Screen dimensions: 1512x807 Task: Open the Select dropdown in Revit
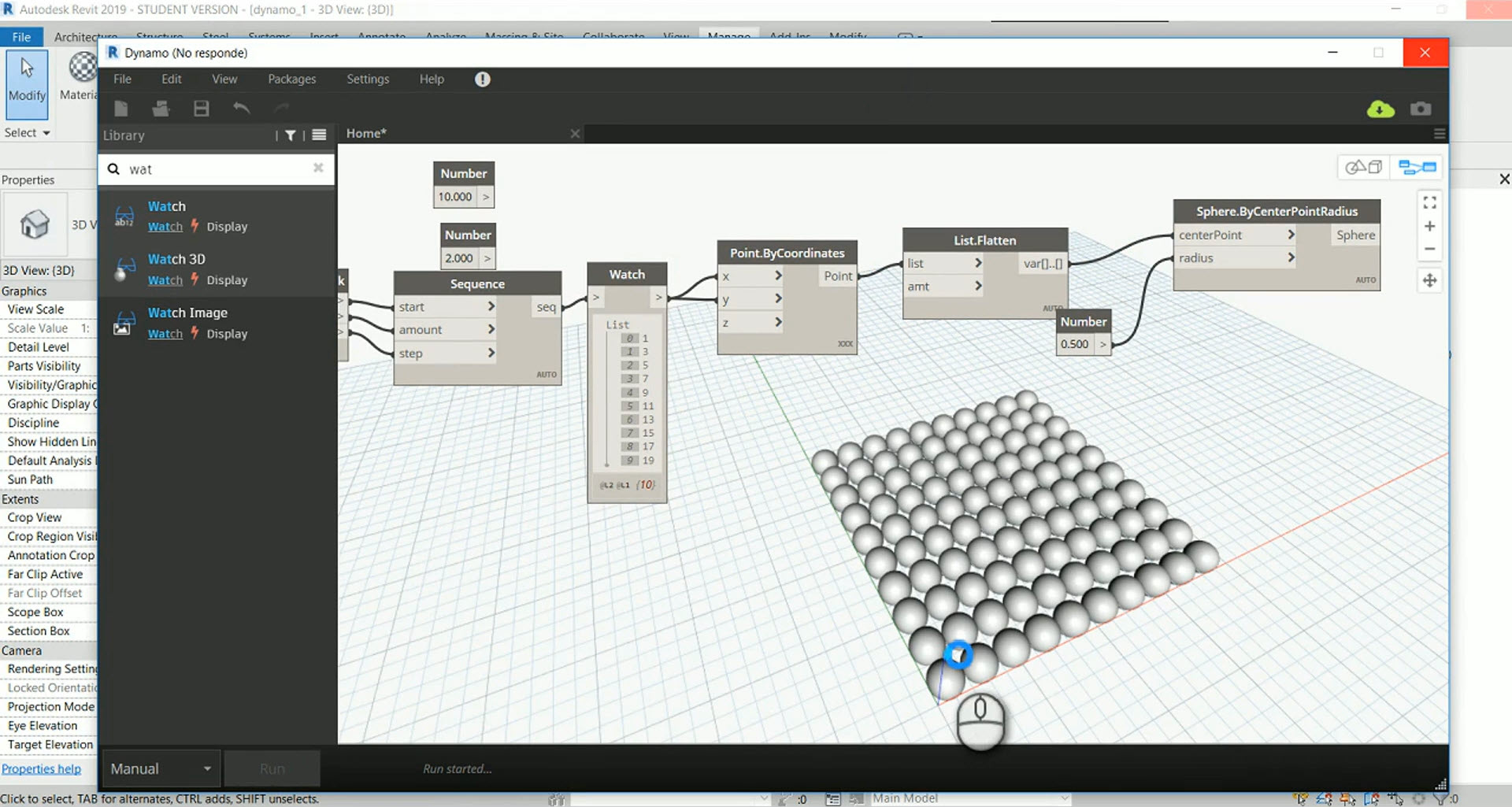[x=28, y=133]
